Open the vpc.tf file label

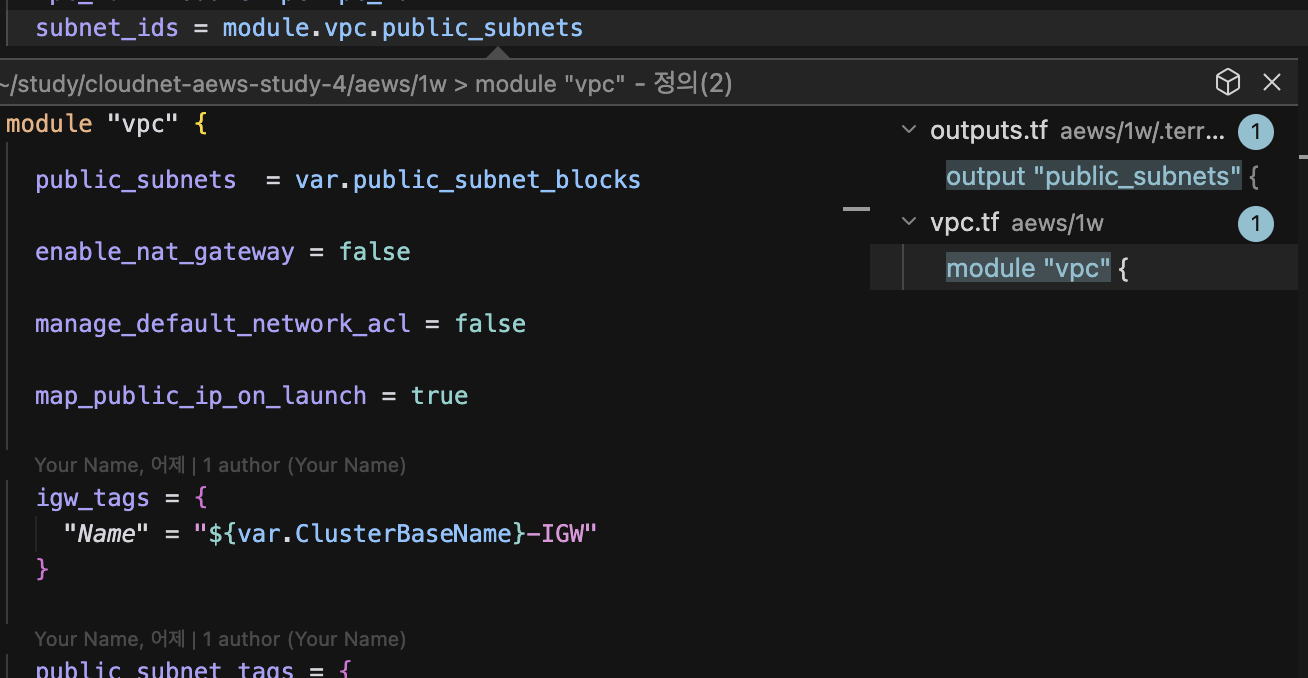point(964,222)
